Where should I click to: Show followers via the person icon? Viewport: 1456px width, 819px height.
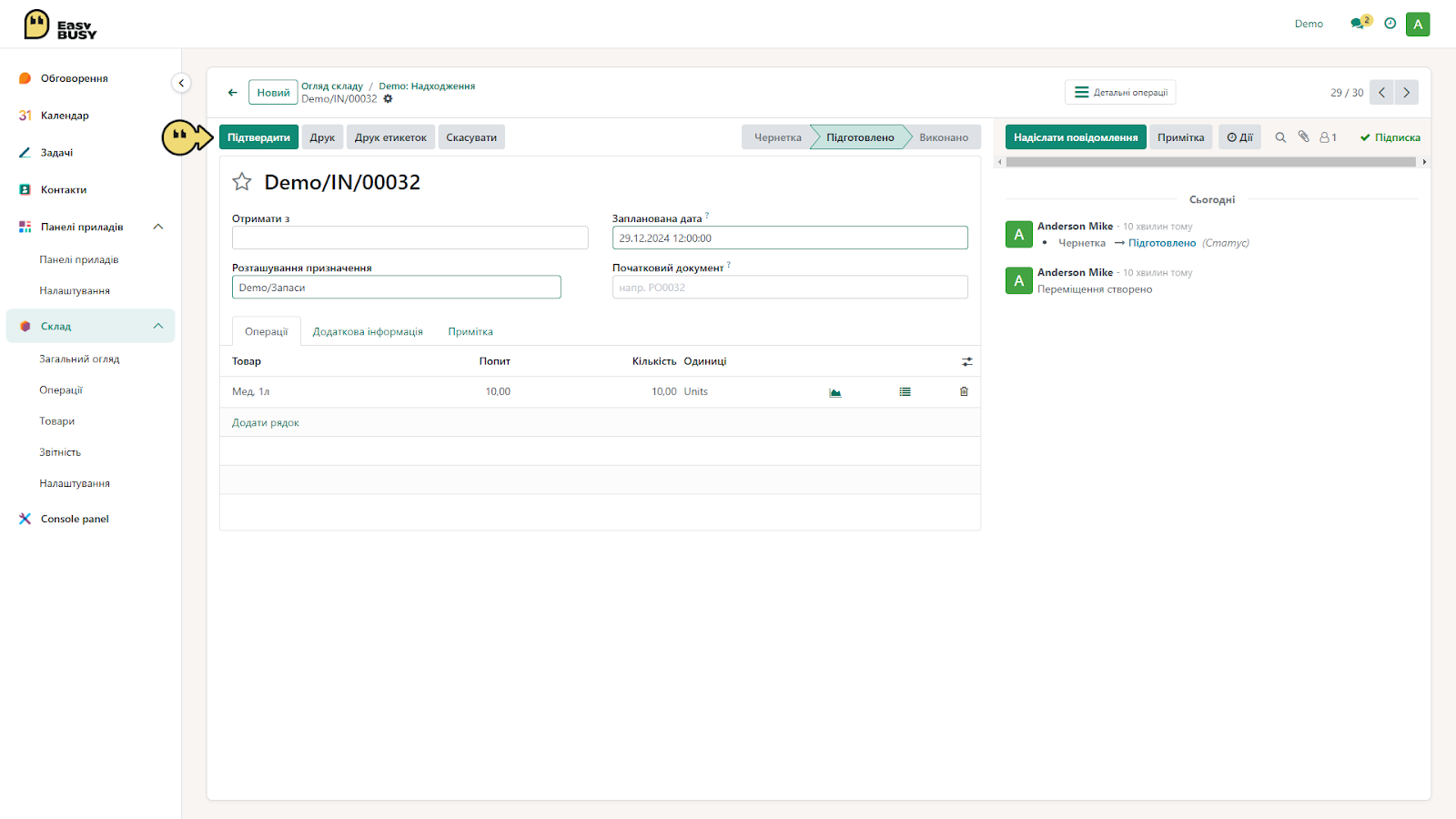(1328, 137)
